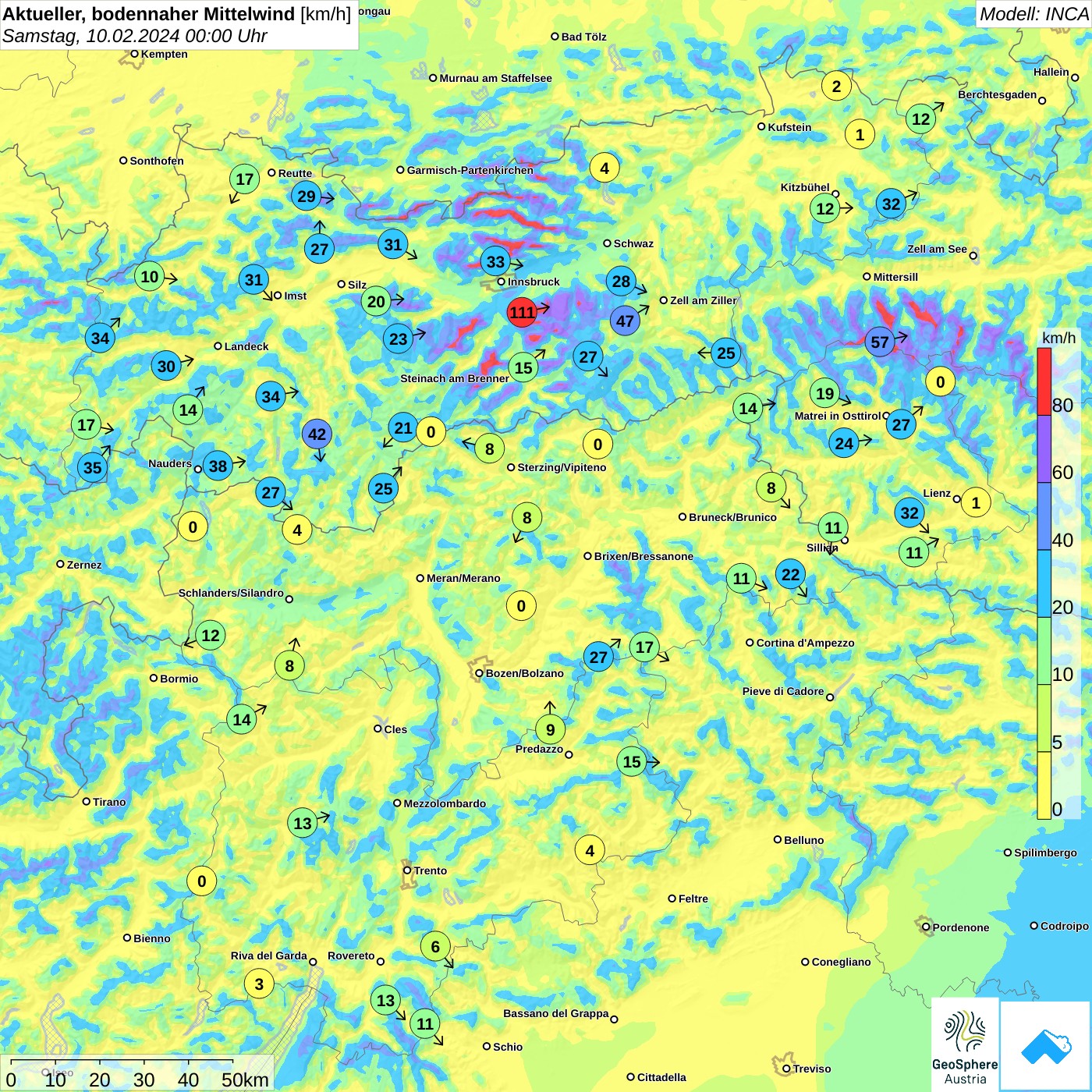1092x1092 pixels.
Task: Click the GeoSphere Austria logo
Action: tap(965, 1046)
